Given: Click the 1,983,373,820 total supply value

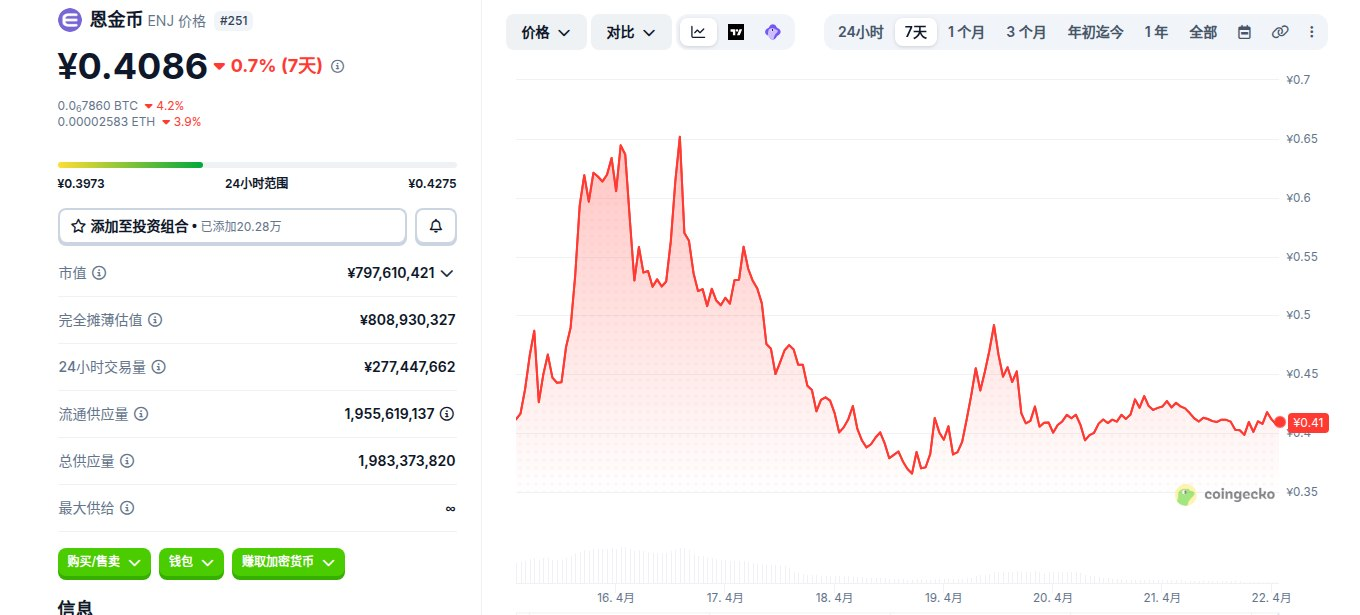Looking at the screenshot, I should coord(407,461).
